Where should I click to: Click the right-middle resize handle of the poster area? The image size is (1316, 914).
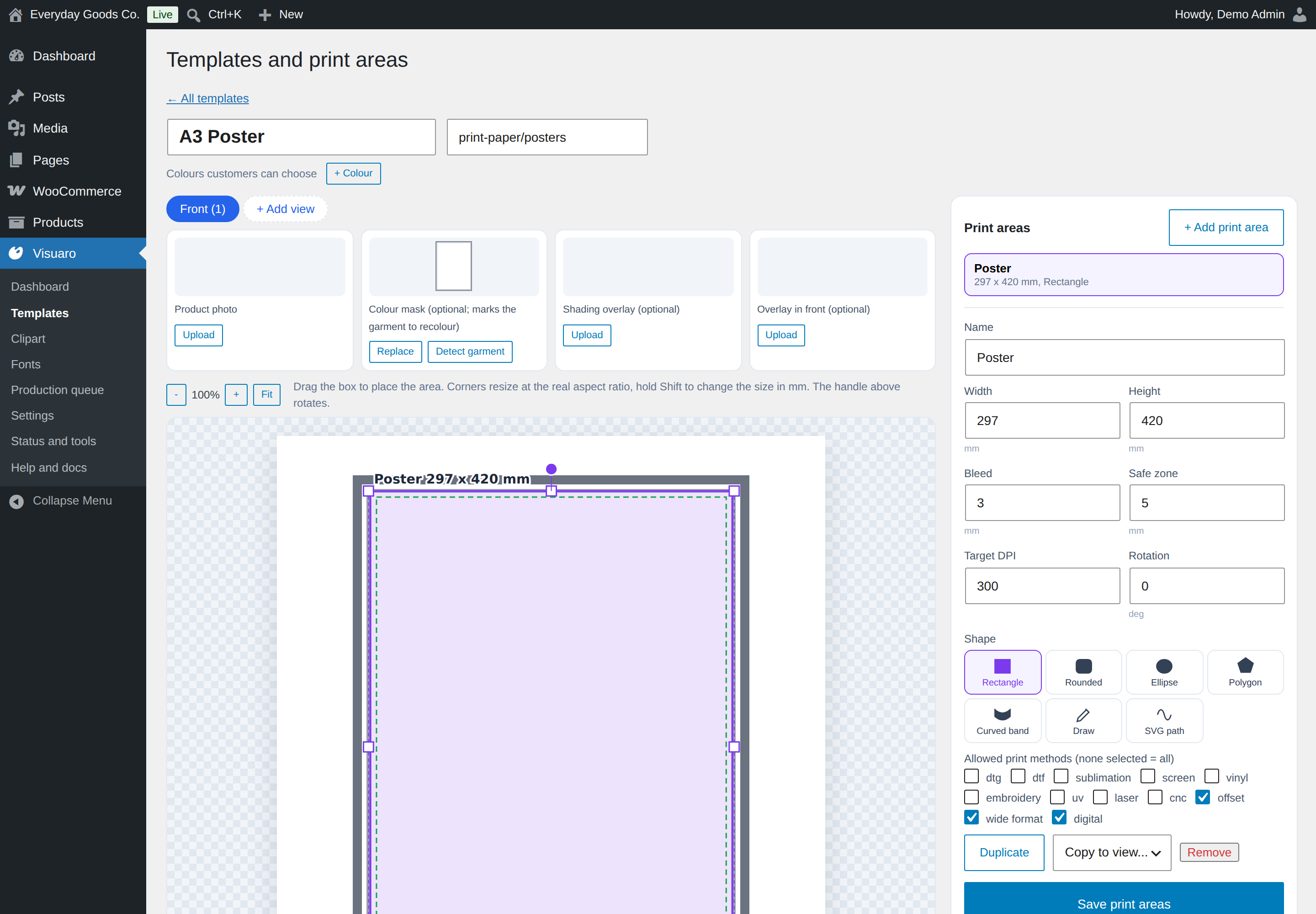pos(733,747)
